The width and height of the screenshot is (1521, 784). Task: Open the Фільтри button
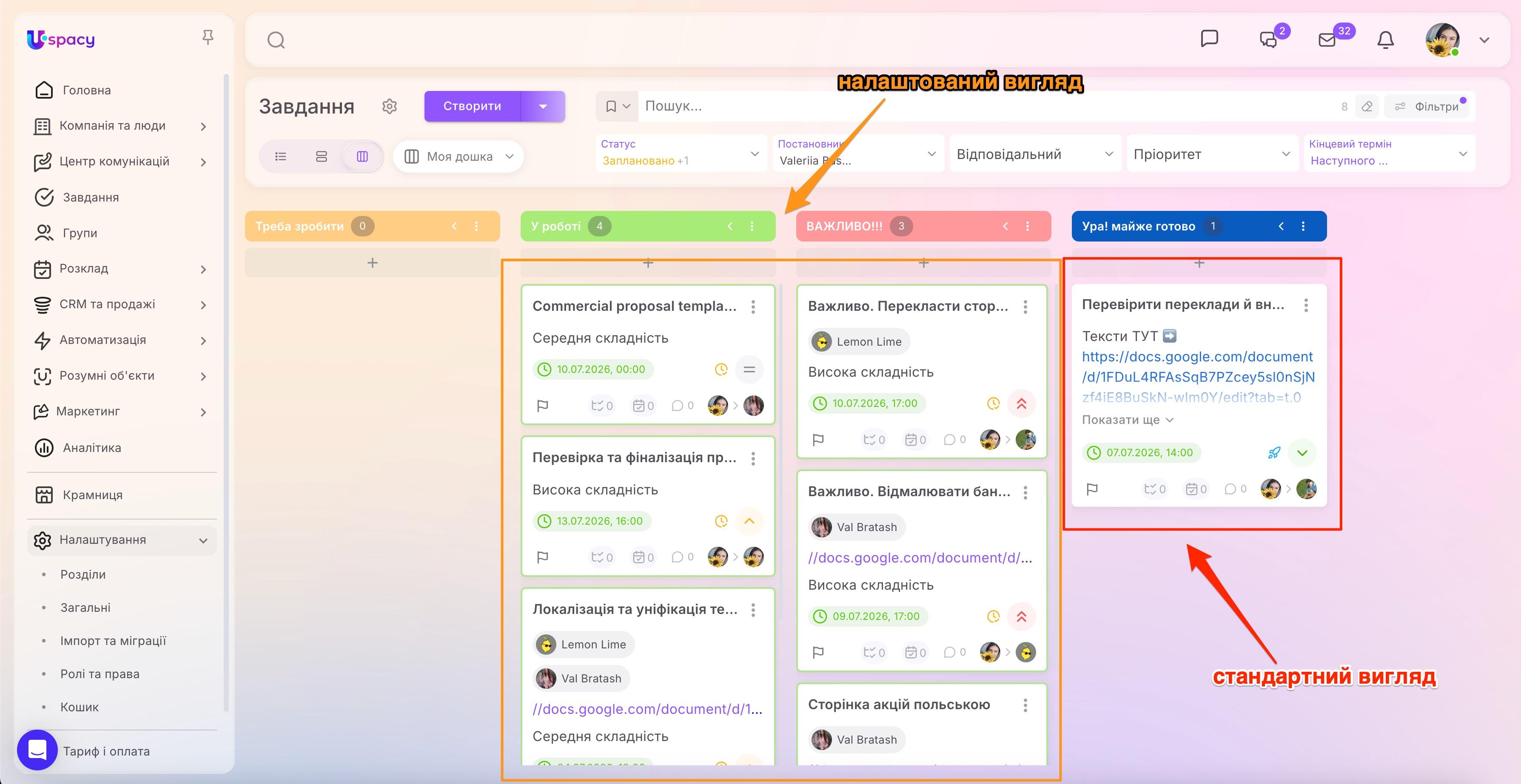click(1427, 106)
